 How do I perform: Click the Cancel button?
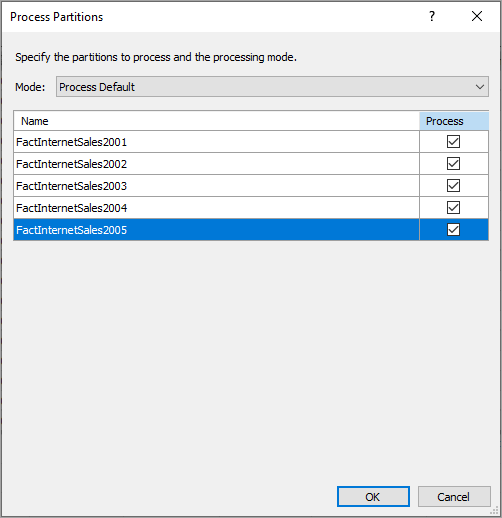coord(454,497)
